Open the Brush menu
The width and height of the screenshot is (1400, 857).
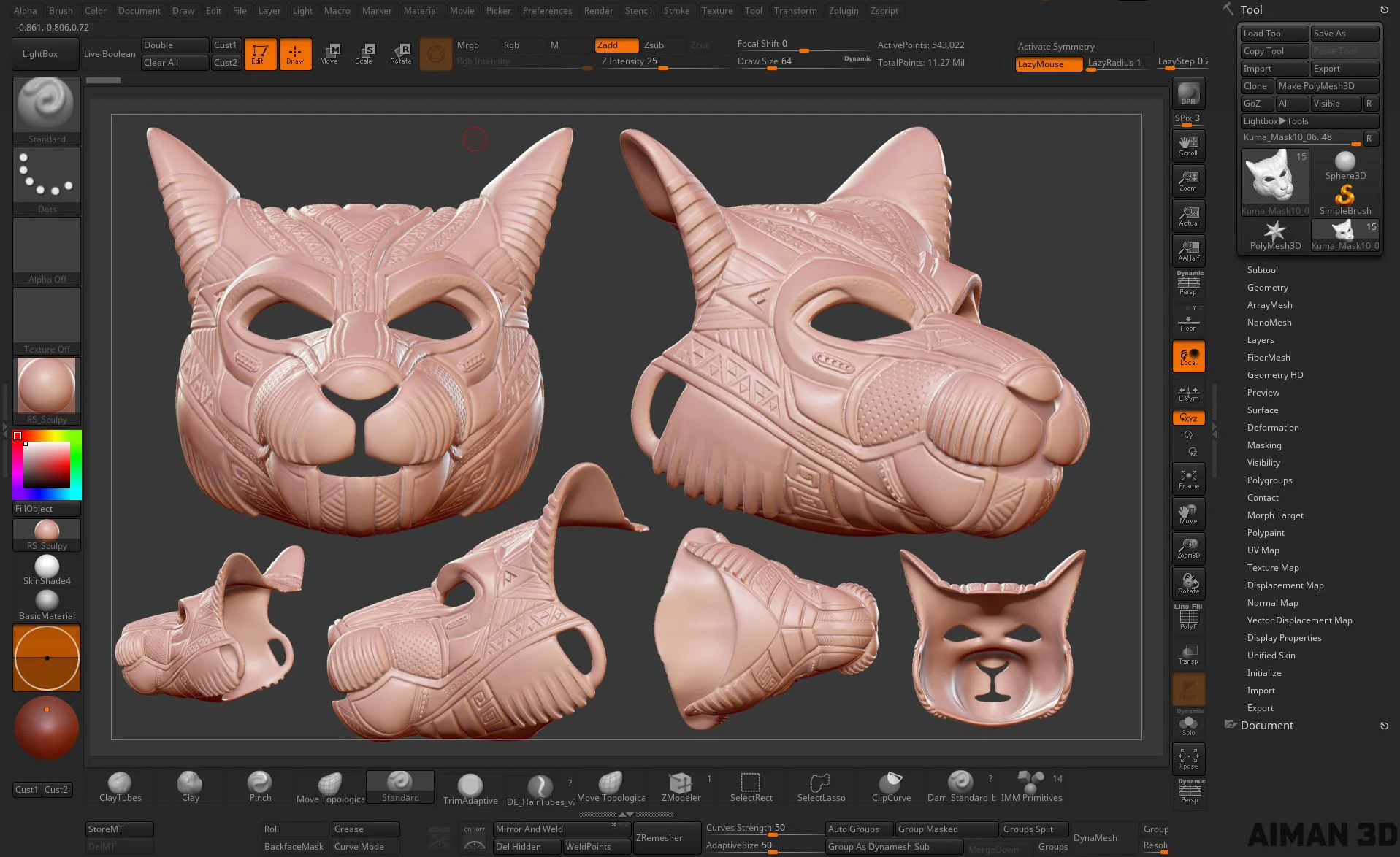[61, 11]
